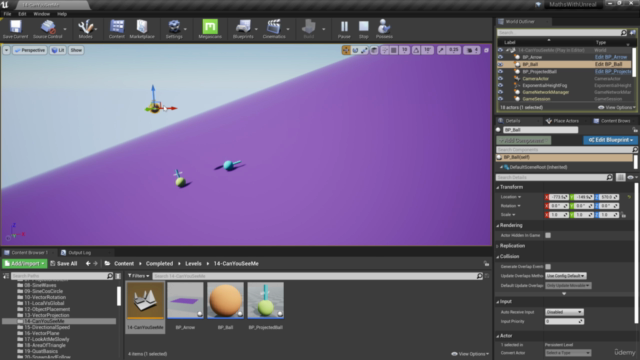Click the Add Component button
This screenshot has width=640, height=360.
524,140
